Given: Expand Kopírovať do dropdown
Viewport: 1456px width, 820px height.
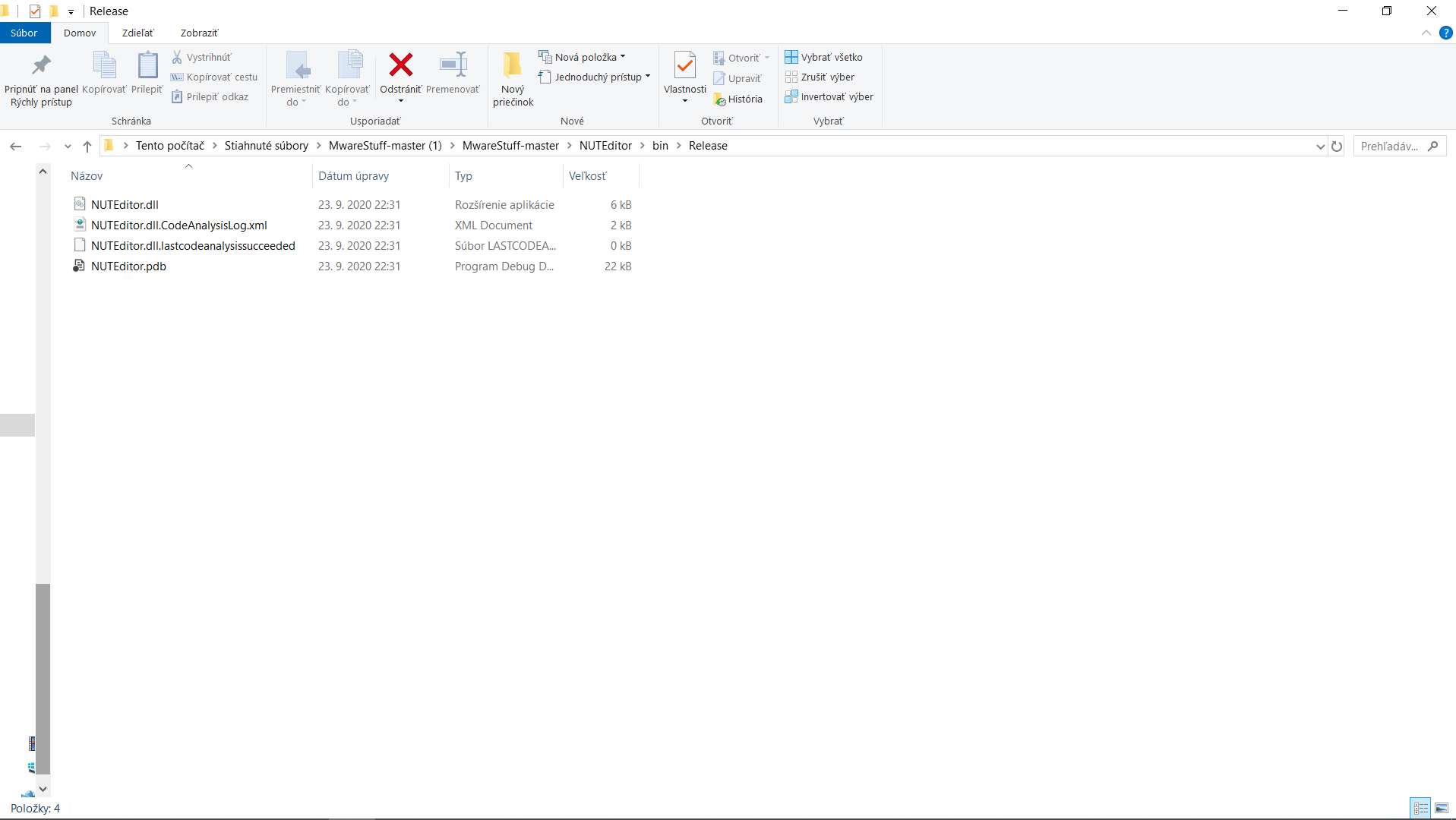Looking at the screenshot, I should [355, 102].
